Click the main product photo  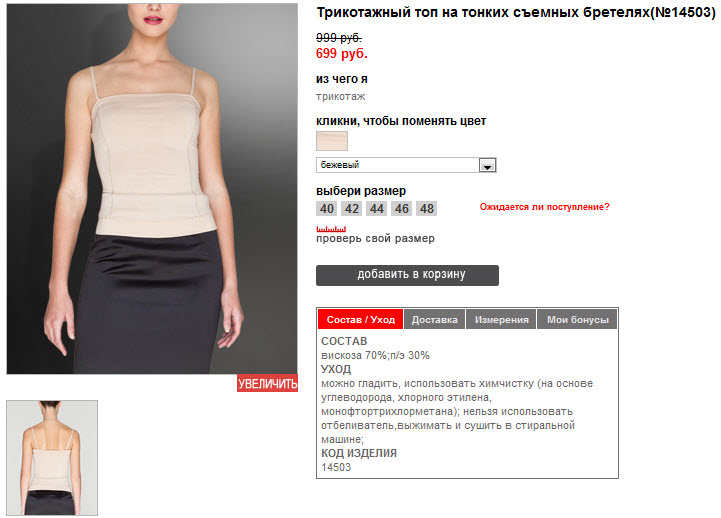[152, 189]
